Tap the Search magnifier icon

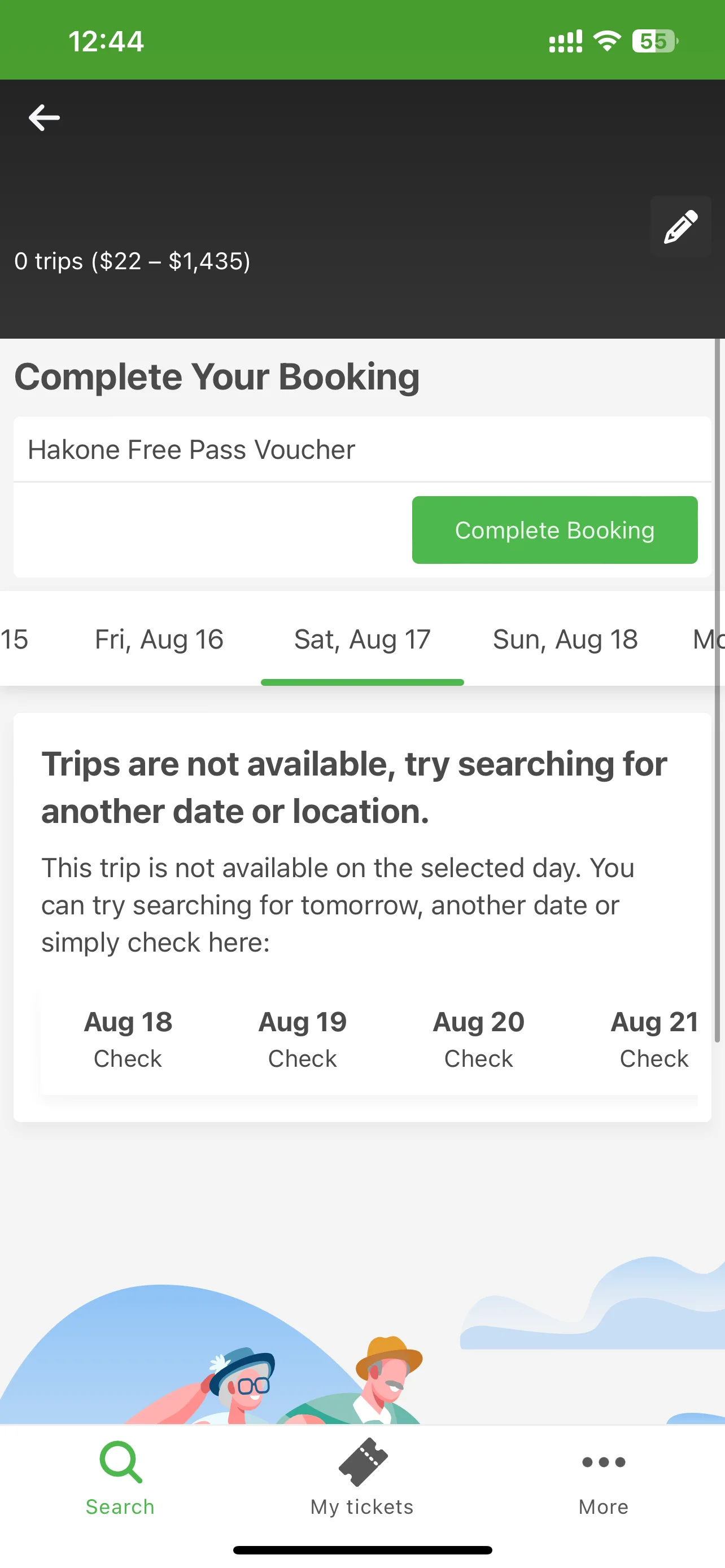coord(120,1461)
